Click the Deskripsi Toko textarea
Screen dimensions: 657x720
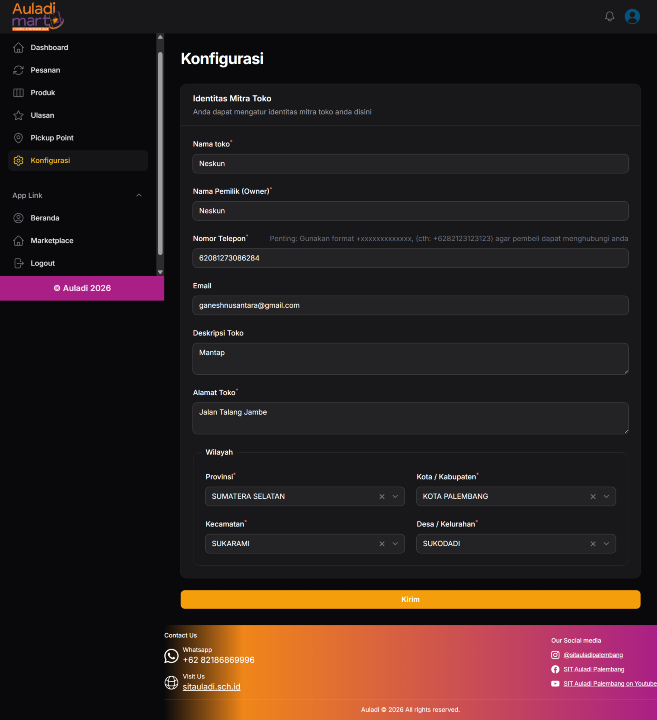coord(410,359)
